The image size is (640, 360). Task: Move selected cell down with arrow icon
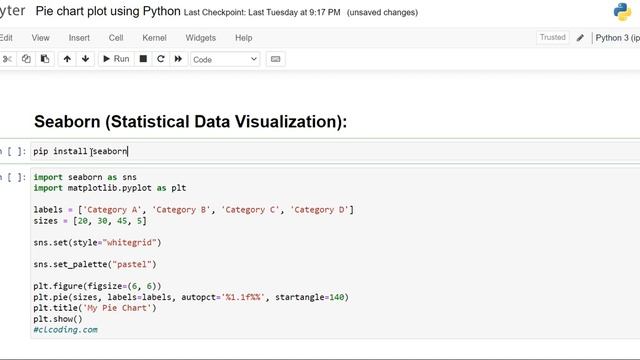click(85, 59)
